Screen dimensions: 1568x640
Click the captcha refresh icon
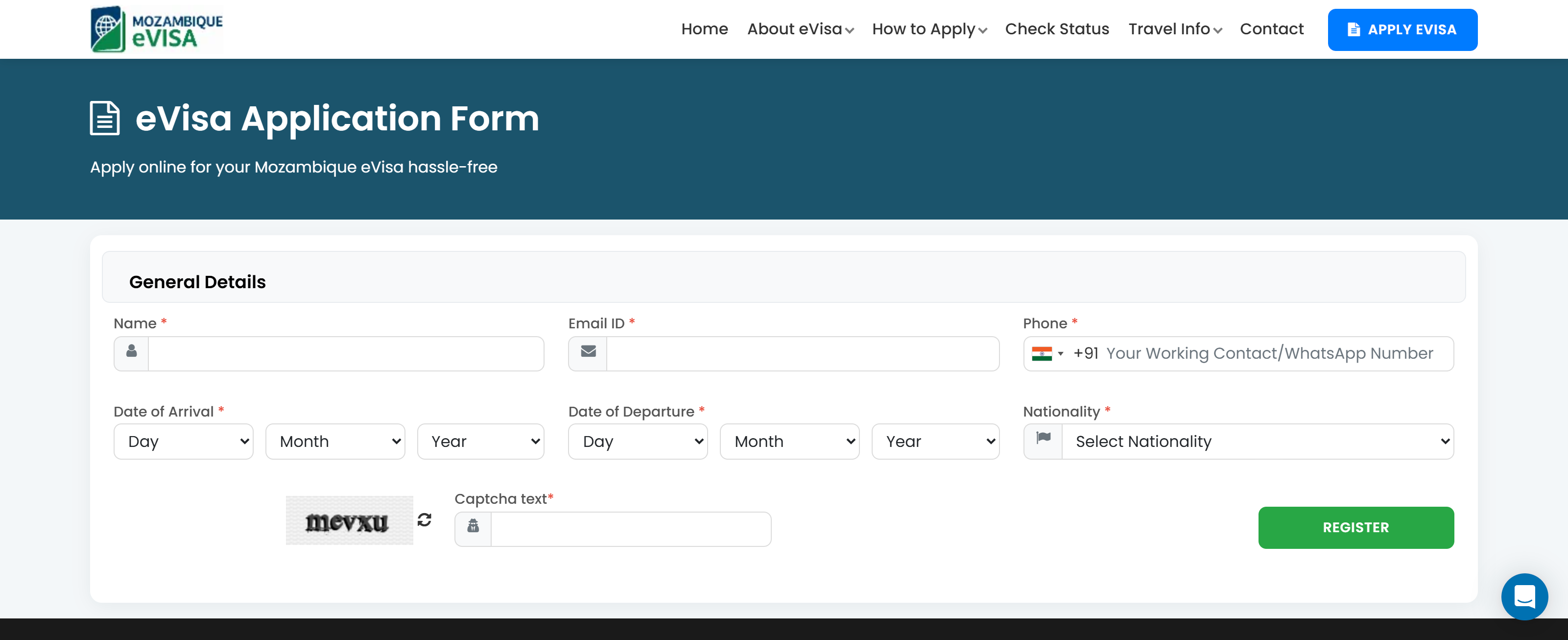pyautogui.click(x=424, y=519)
